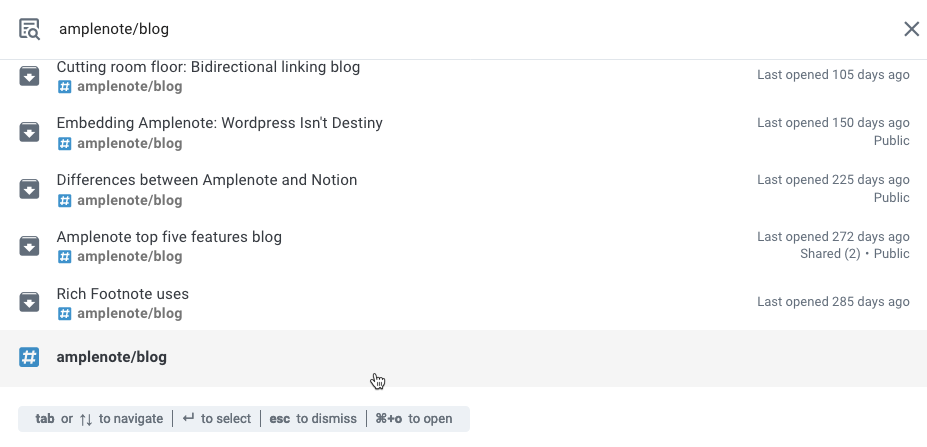The height and width of the screenshot is (447, 927).
Task: Select the amplenote/blog tag result row
Action: coord(464,358)
